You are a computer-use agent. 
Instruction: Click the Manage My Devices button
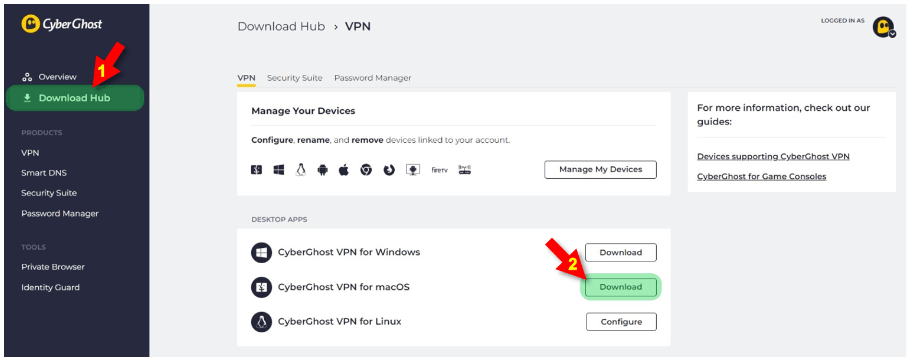[600, 169]
